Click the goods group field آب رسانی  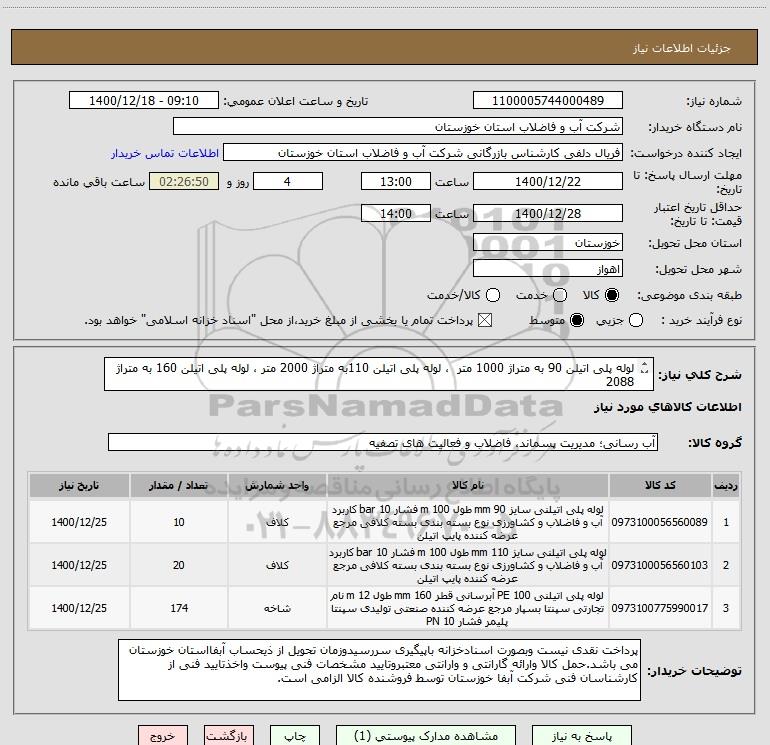pos(383,442)
